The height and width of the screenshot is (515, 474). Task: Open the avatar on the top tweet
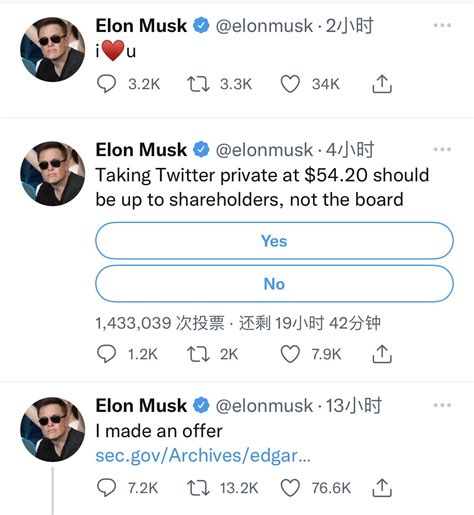(52, 49)
